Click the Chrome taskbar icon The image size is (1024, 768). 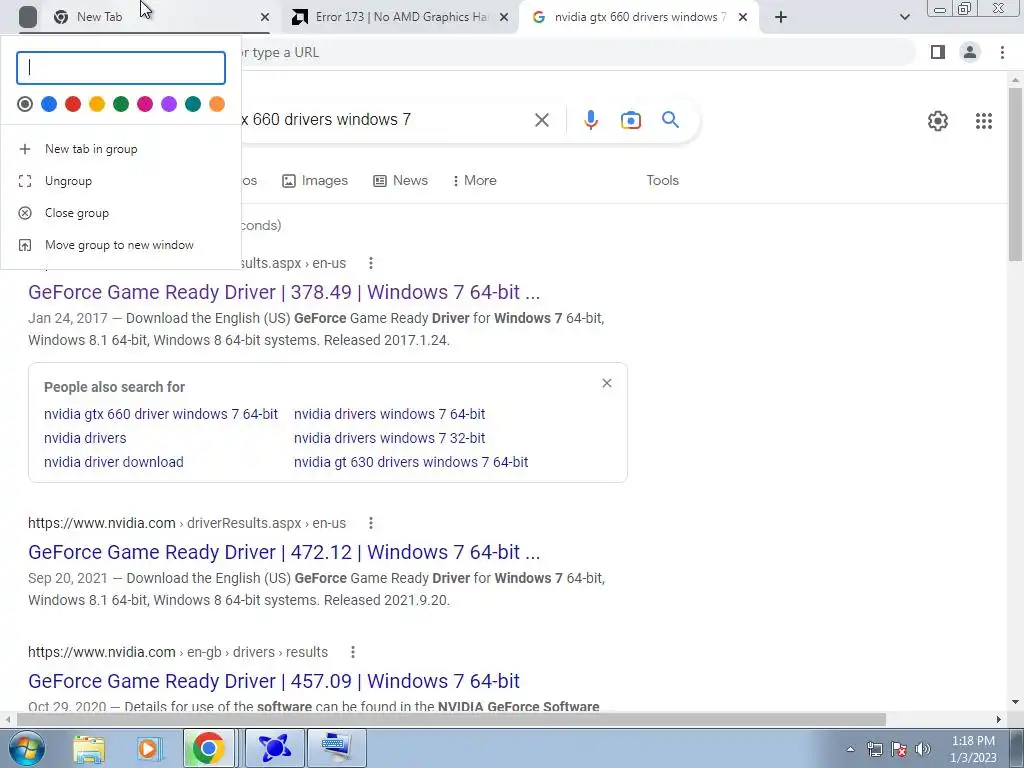click(x=208, y=748)
